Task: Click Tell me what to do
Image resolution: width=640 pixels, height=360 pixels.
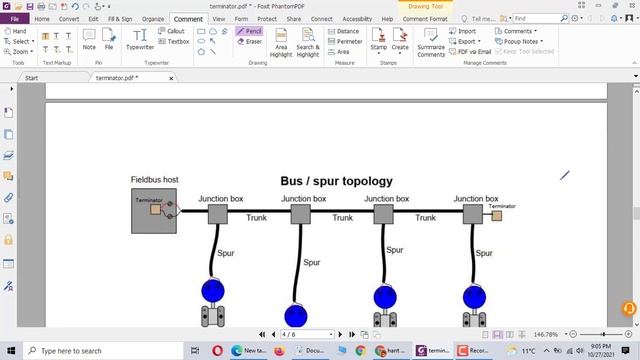Action: point(478,19)
